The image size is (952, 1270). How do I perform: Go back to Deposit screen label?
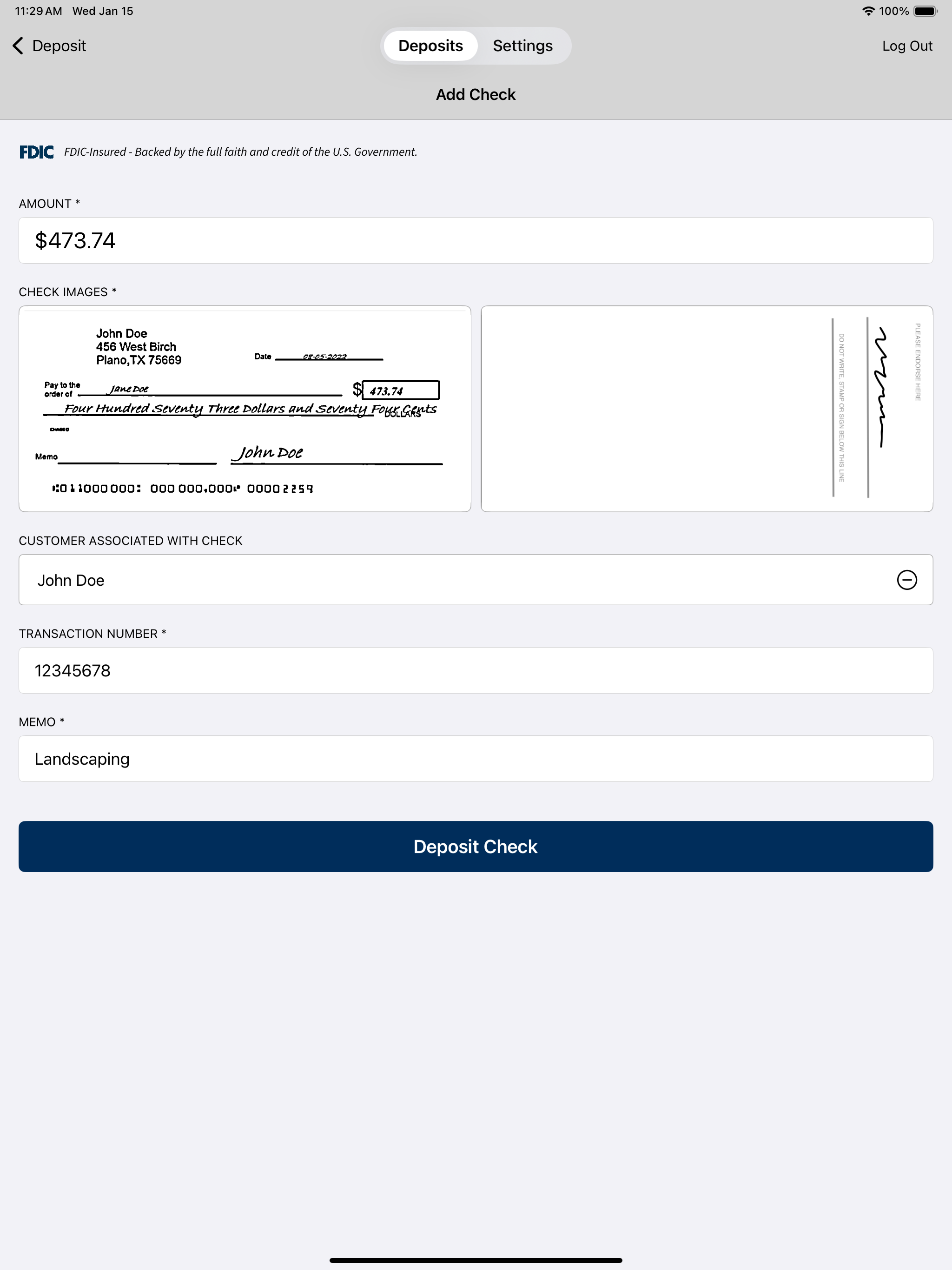(x=59, y=46)
